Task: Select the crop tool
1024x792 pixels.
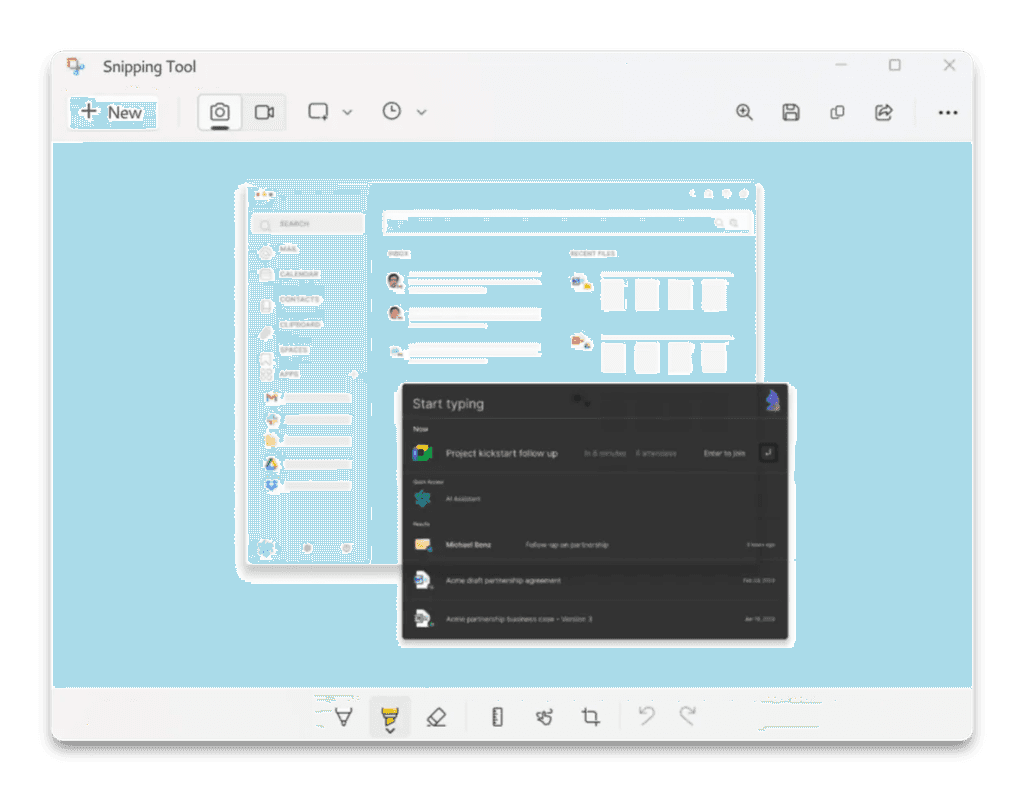Action: 590,716
